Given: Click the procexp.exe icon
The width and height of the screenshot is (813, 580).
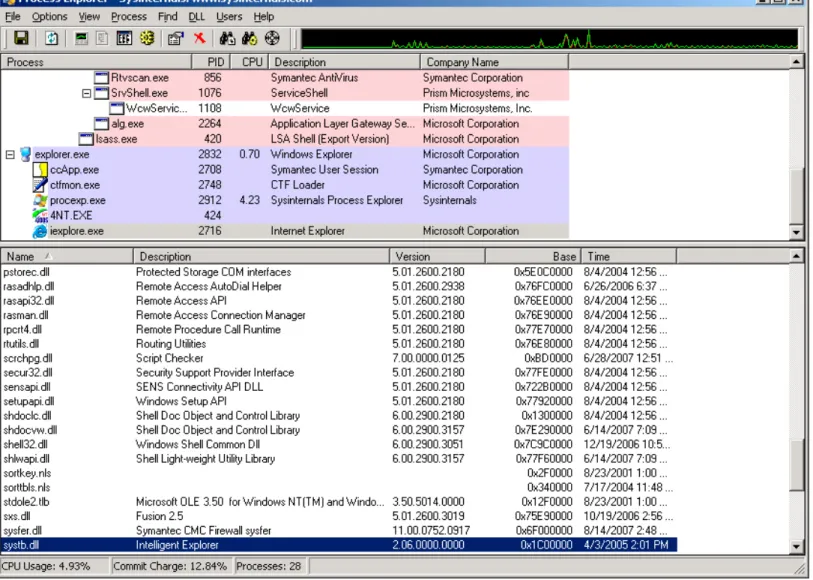Looking at the screenshot, I should pyautogui.click(x=40, y=200).
